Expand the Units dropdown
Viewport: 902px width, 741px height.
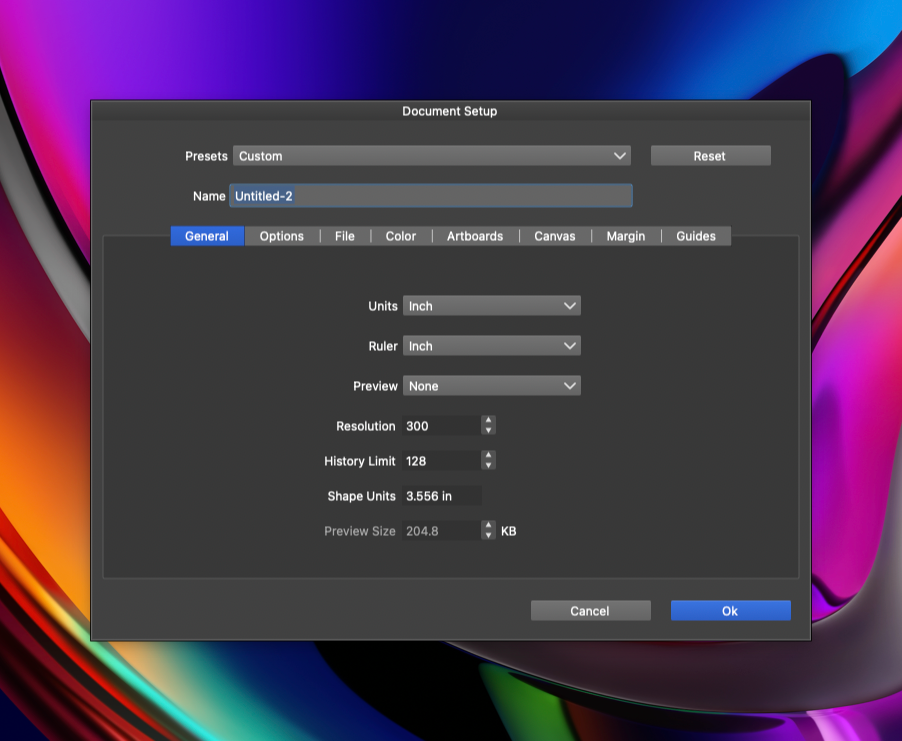492,306
